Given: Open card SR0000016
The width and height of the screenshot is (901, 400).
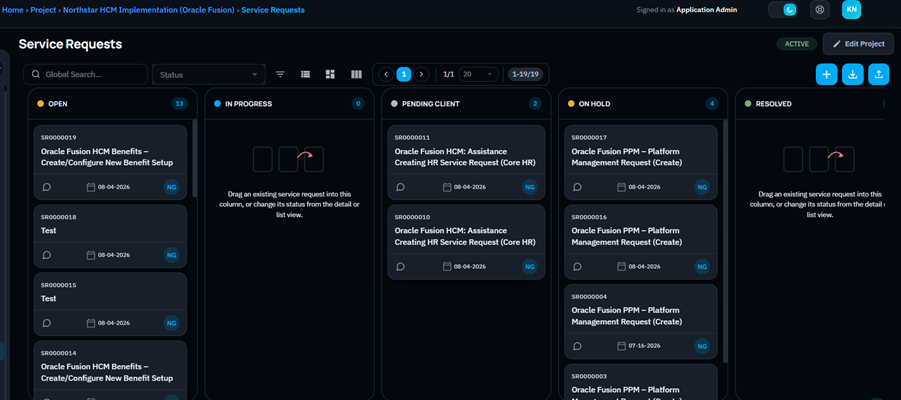Looking at the screenshot, I should pos(641,242).
